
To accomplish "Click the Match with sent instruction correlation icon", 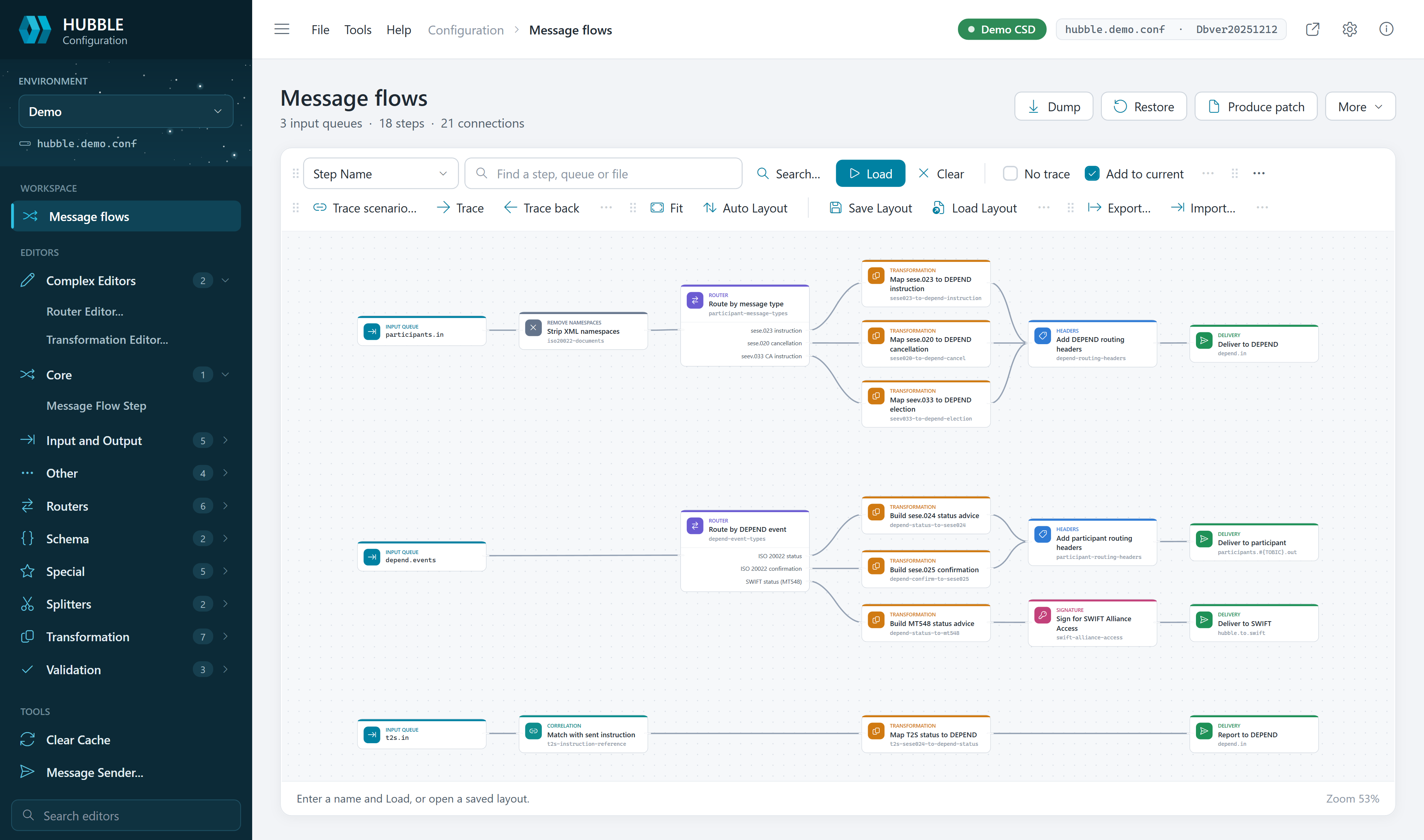I will tap(533, 730).
